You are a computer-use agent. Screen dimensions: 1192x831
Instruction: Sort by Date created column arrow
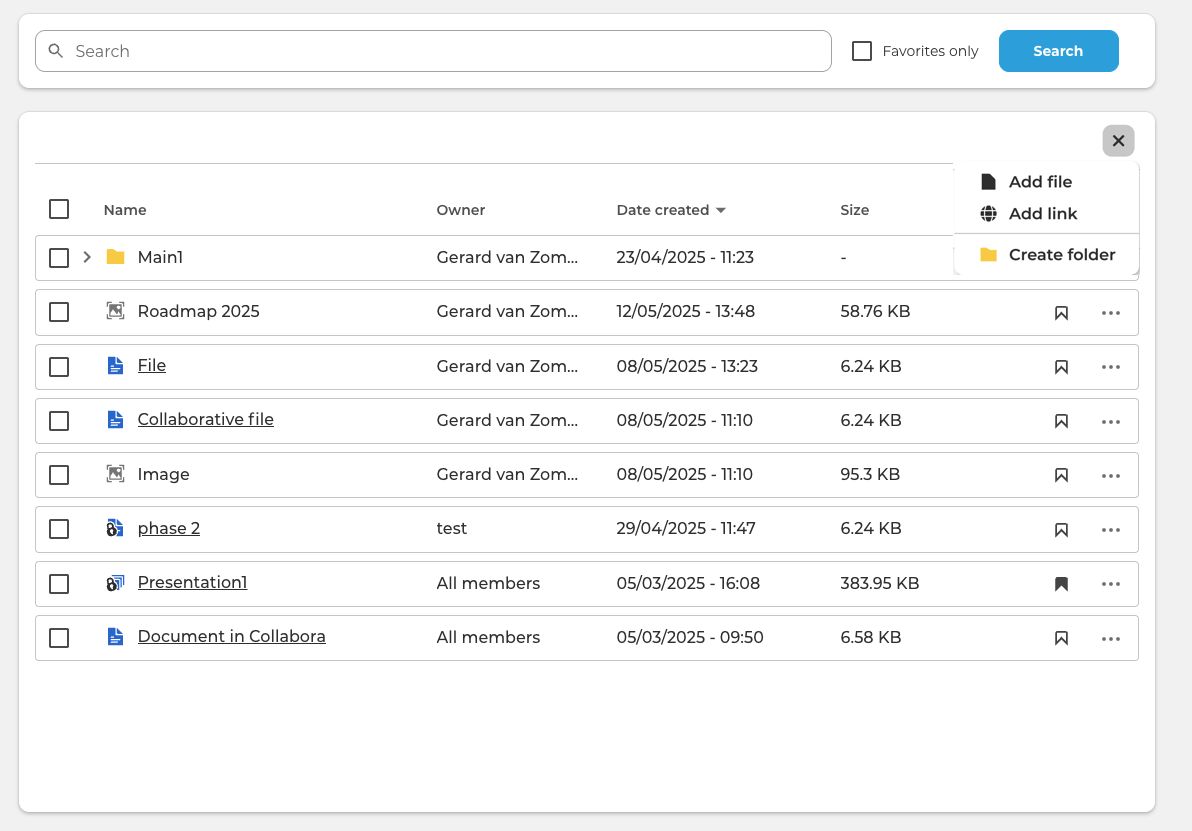[721, 210]
